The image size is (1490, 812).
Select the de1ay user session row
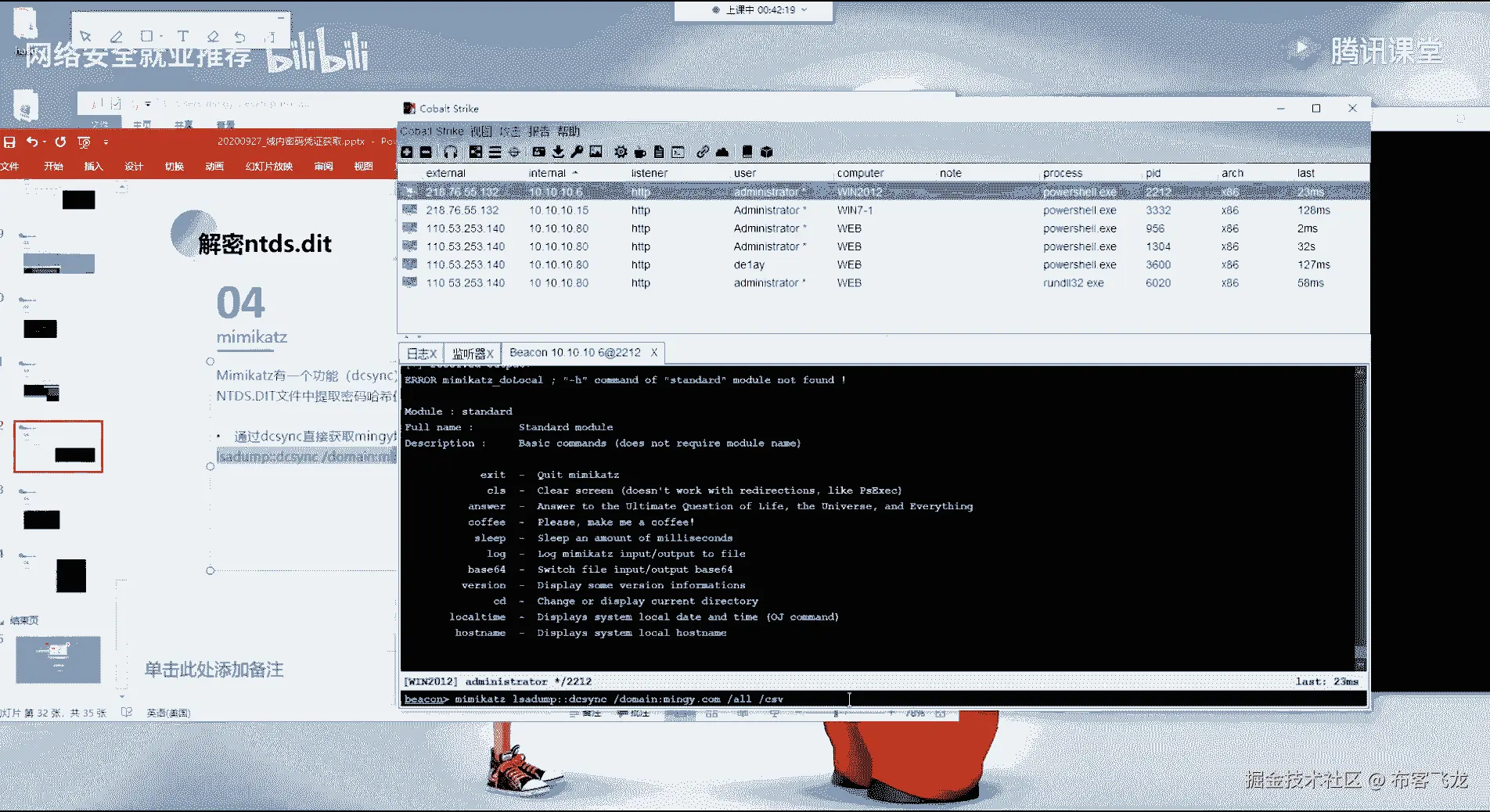[884, 264]
